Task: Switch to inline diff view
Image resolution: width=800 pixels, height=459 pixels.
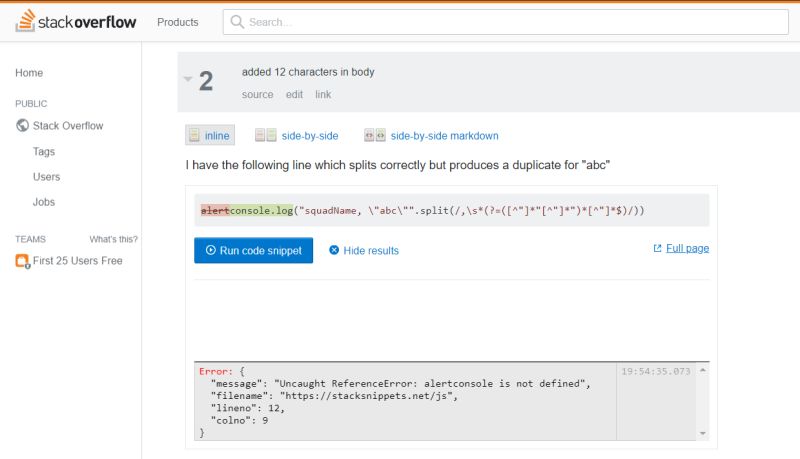Action: [210, 135]
